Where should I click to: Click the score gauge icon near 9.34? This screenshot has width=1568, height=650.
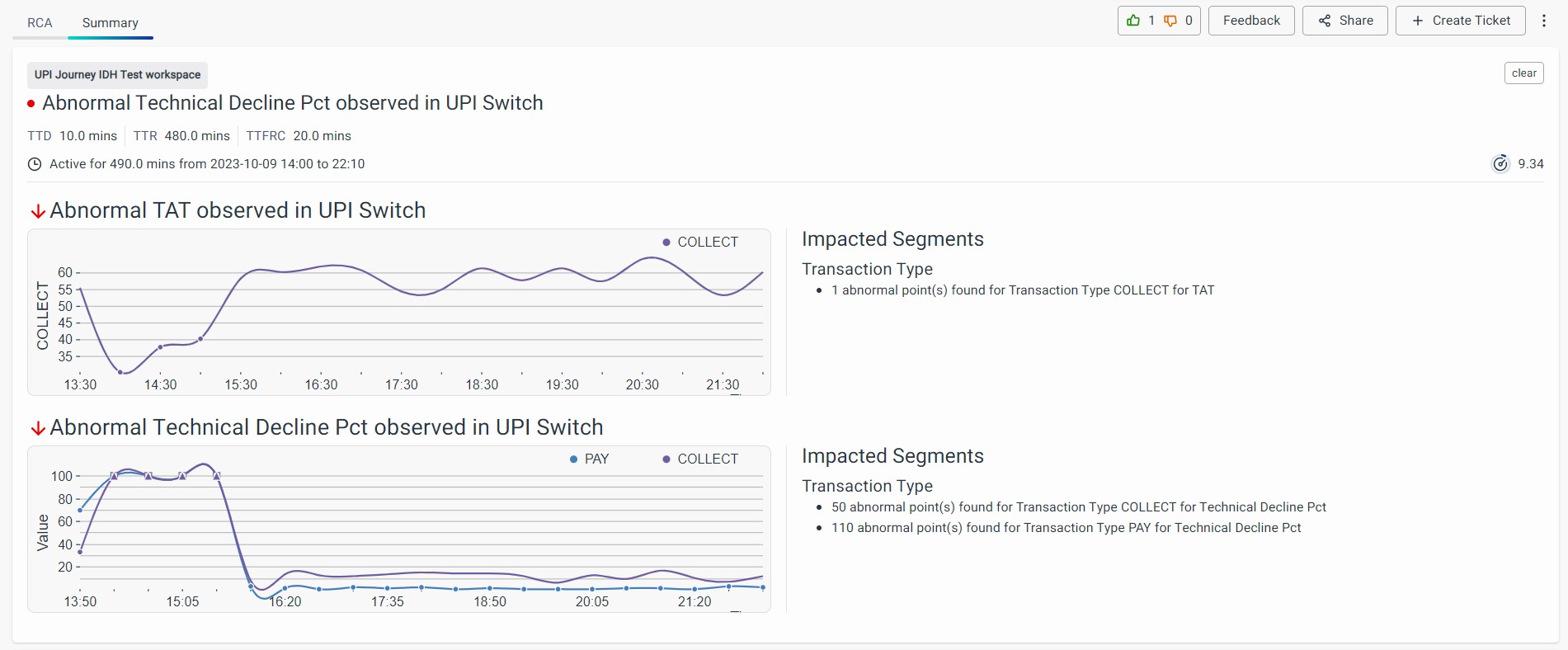pos(1500,163)
